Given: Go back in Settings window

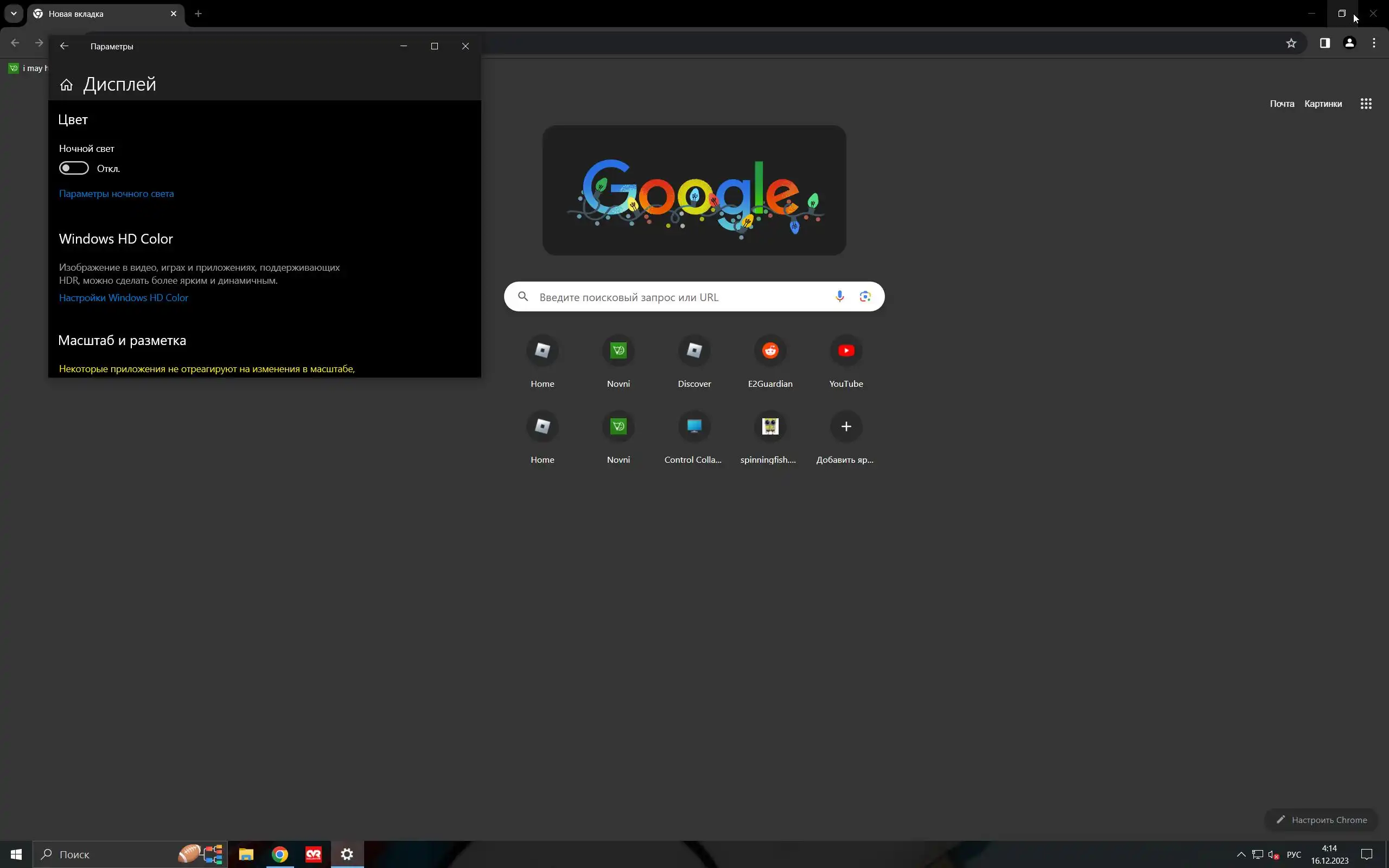Looking at the screenshot, I should point(64,46).
